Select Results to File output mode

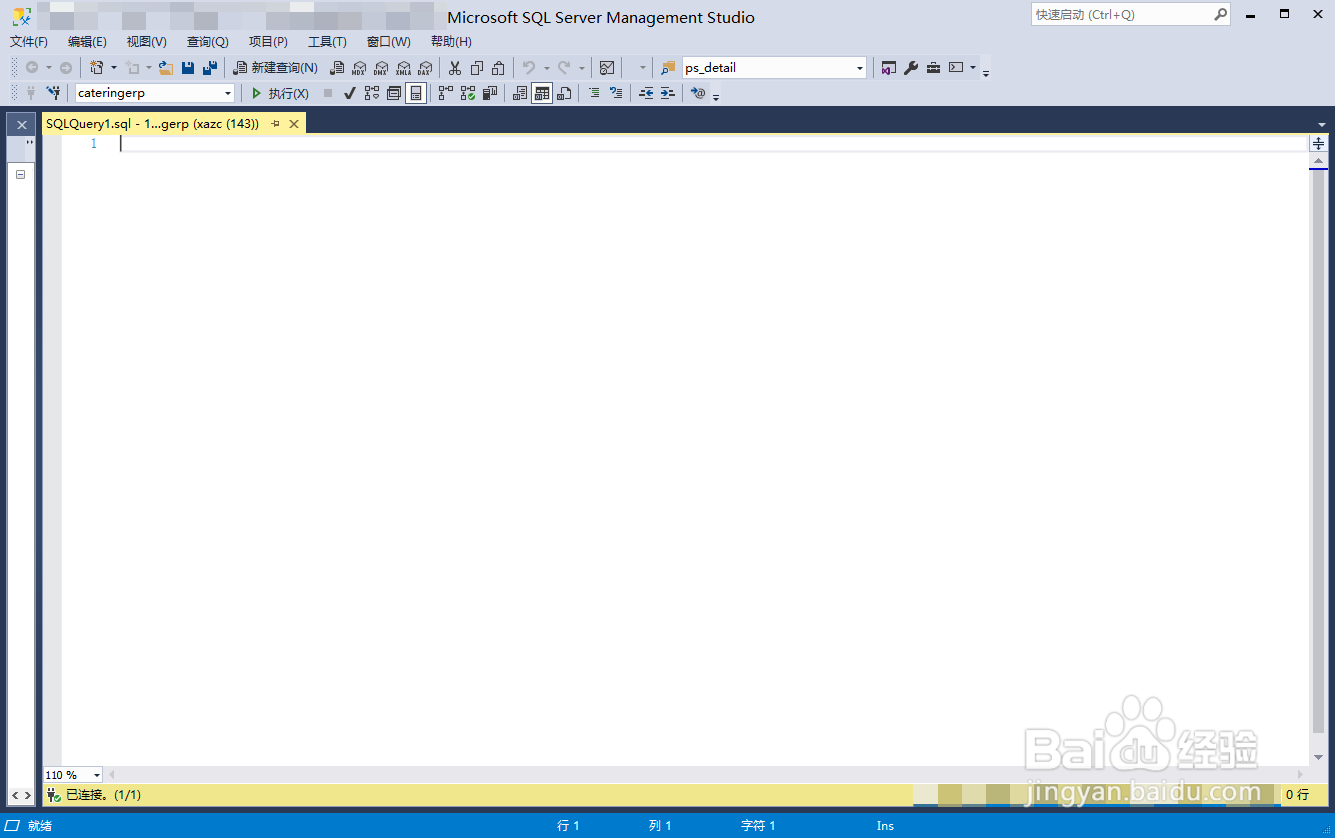564,93
